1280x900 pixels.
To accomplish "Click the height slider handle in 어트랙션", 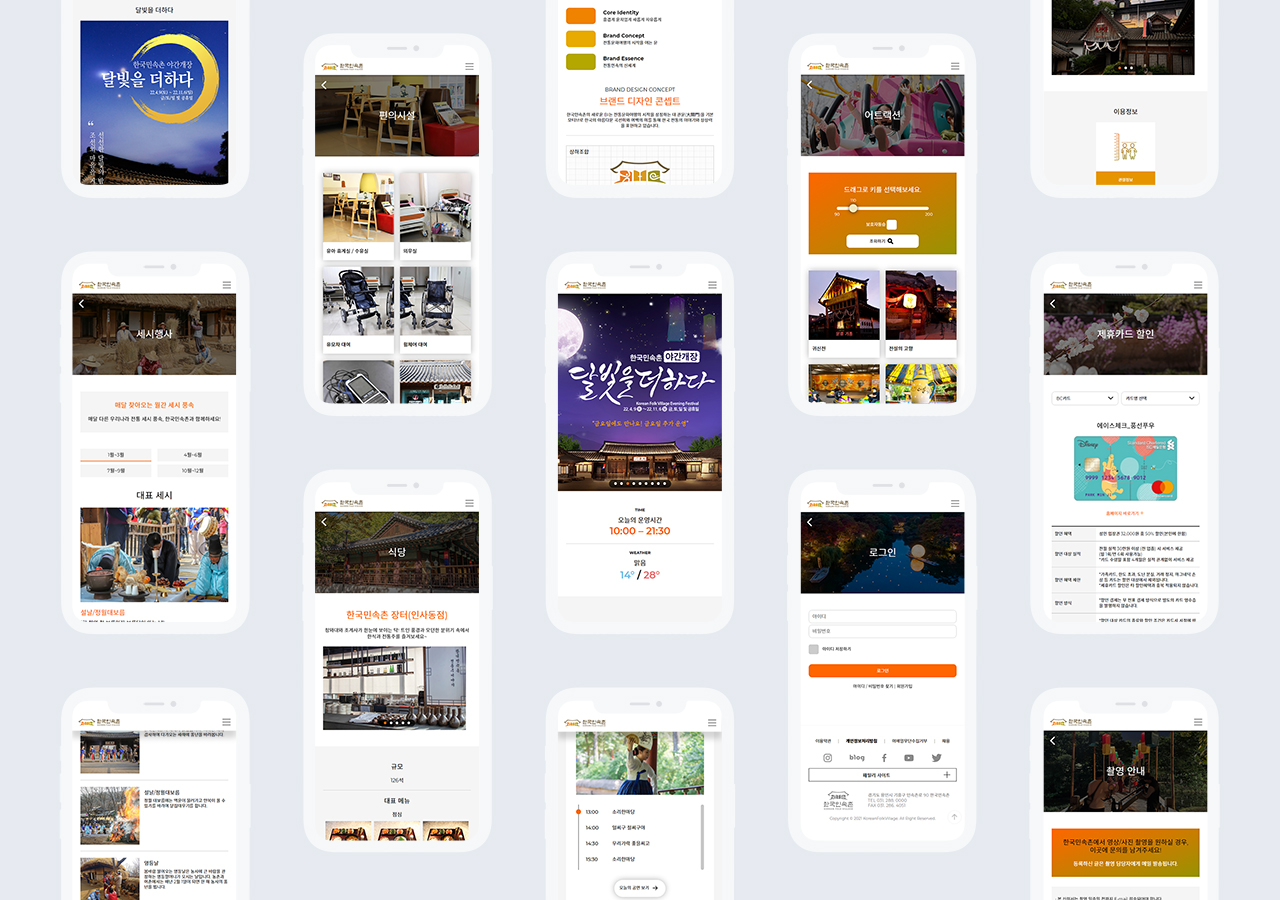I will (x=853, y=208).
